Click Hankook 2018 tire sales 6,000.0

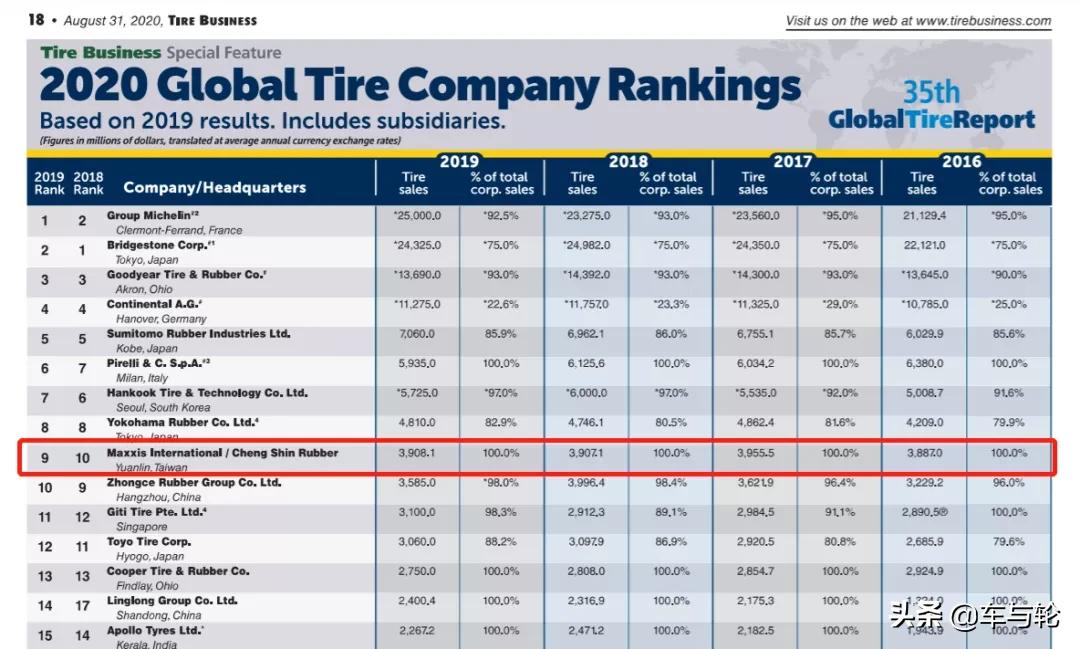coord(586,393)
